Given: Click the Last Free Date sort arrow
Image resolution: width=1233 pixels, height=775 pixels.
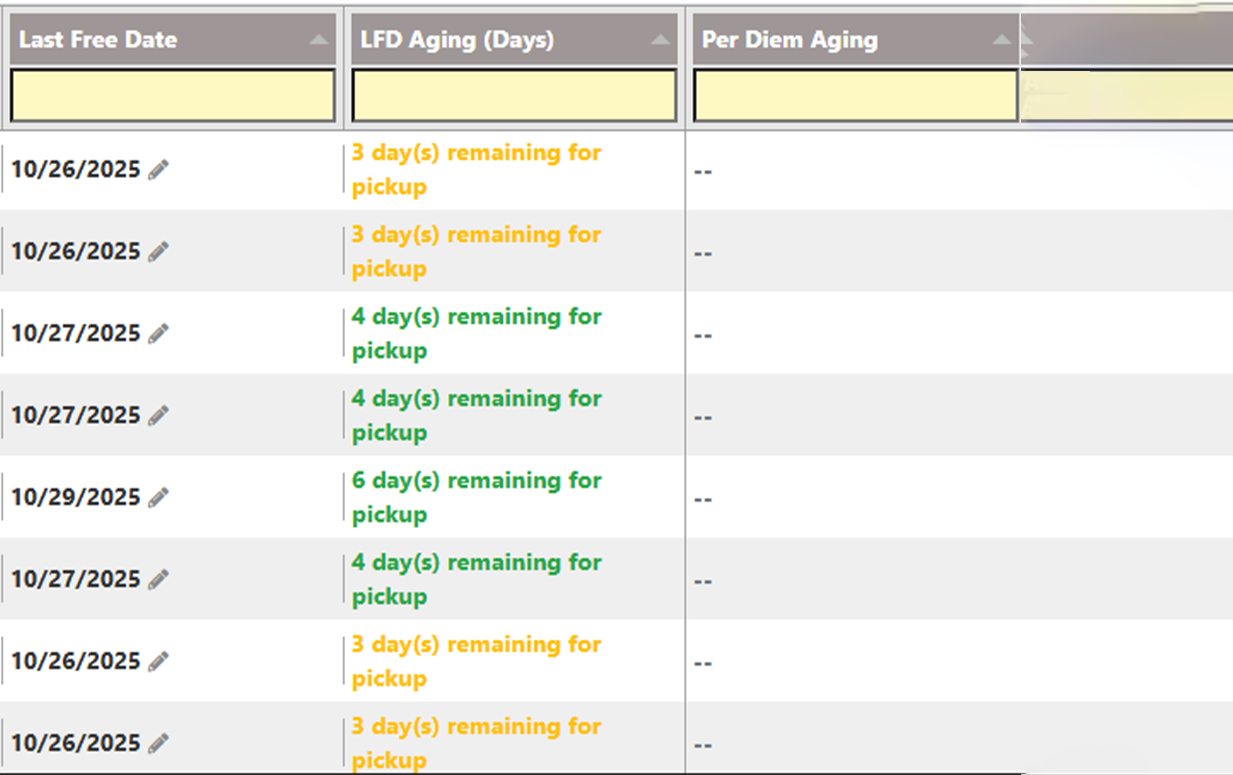Looking at the screenshot, I should click(x=318, y=40).
